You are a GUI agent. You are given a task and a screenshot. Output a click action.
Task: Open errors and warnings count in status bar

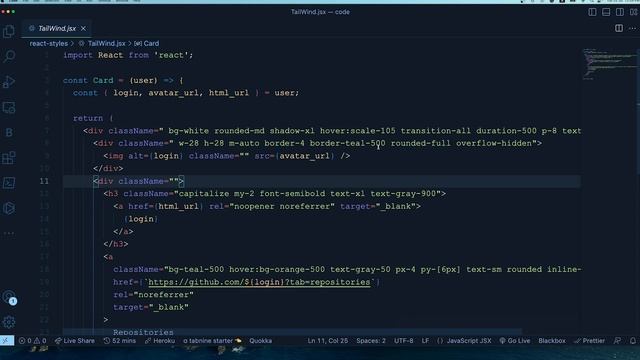pyautogui.click(x=33, y=340)
